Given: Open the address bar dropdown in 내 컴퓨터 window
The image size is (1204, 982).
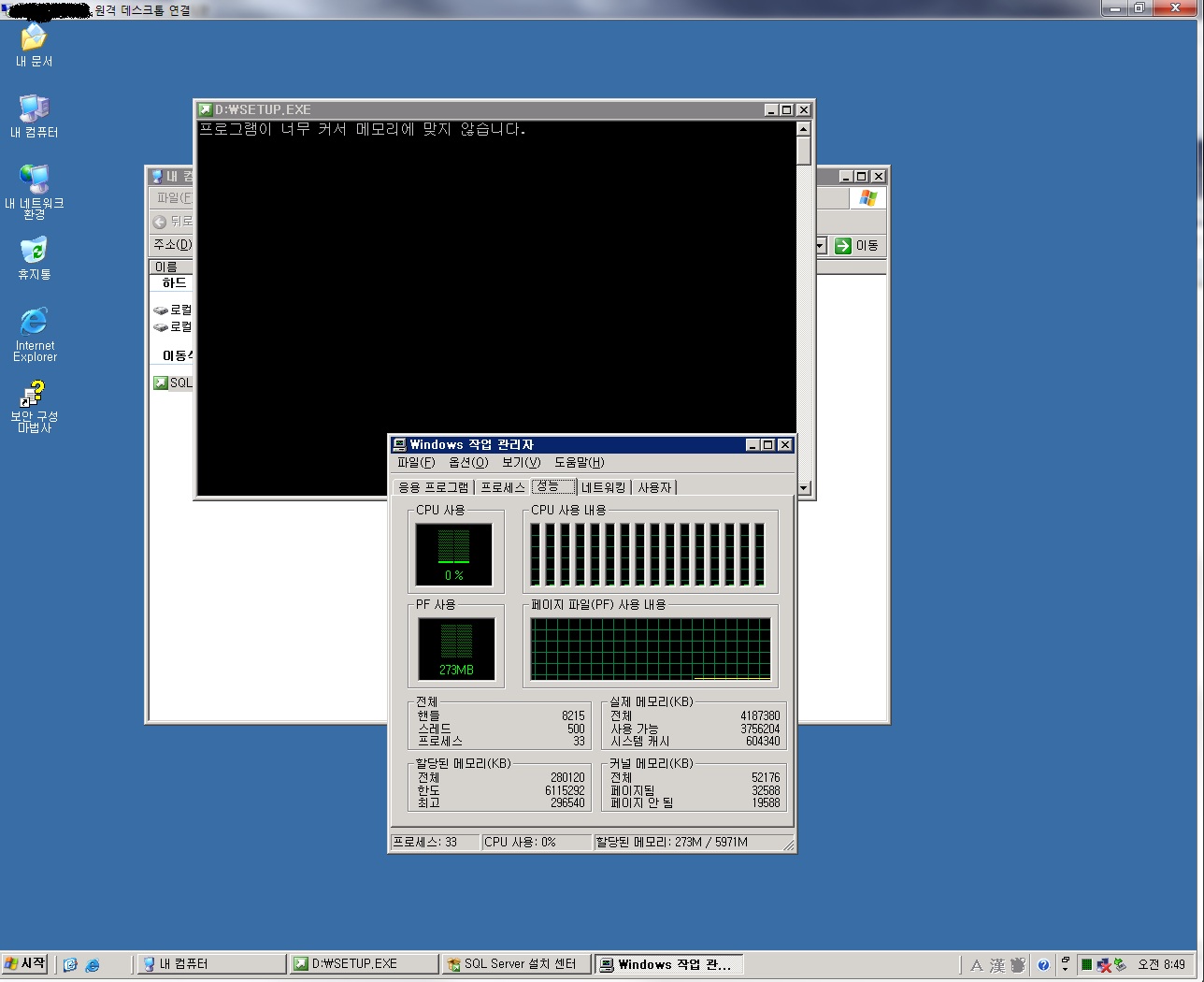Looking at the screenshot, I should tap(821, 245).
